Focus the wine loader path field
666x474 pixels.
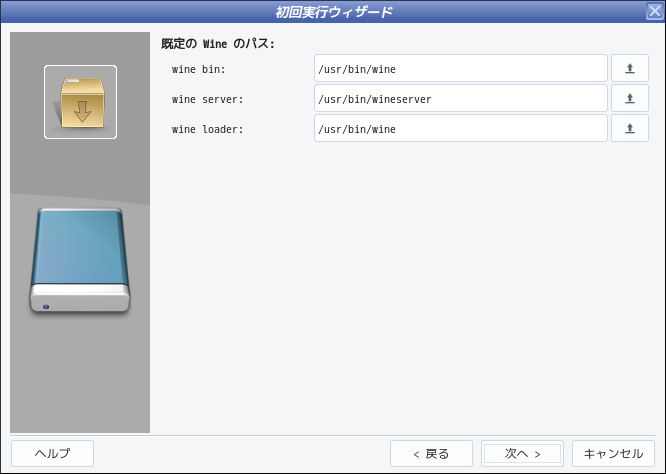click(x=460, y=128)
